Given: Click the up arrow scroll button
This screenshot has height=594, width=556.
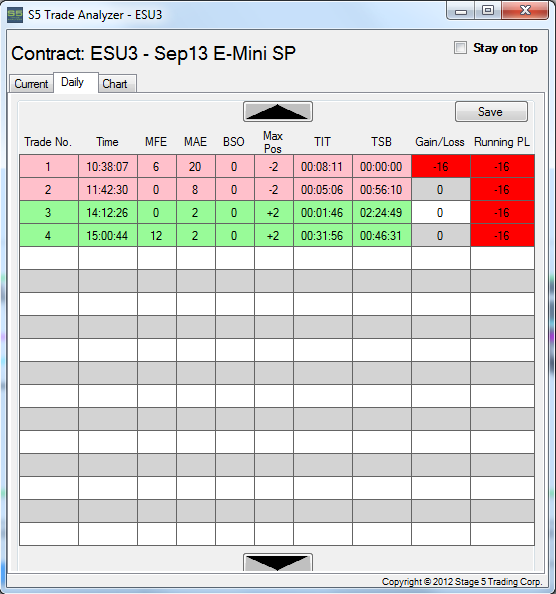Looking at the screenshot, I should coord(278,112).
